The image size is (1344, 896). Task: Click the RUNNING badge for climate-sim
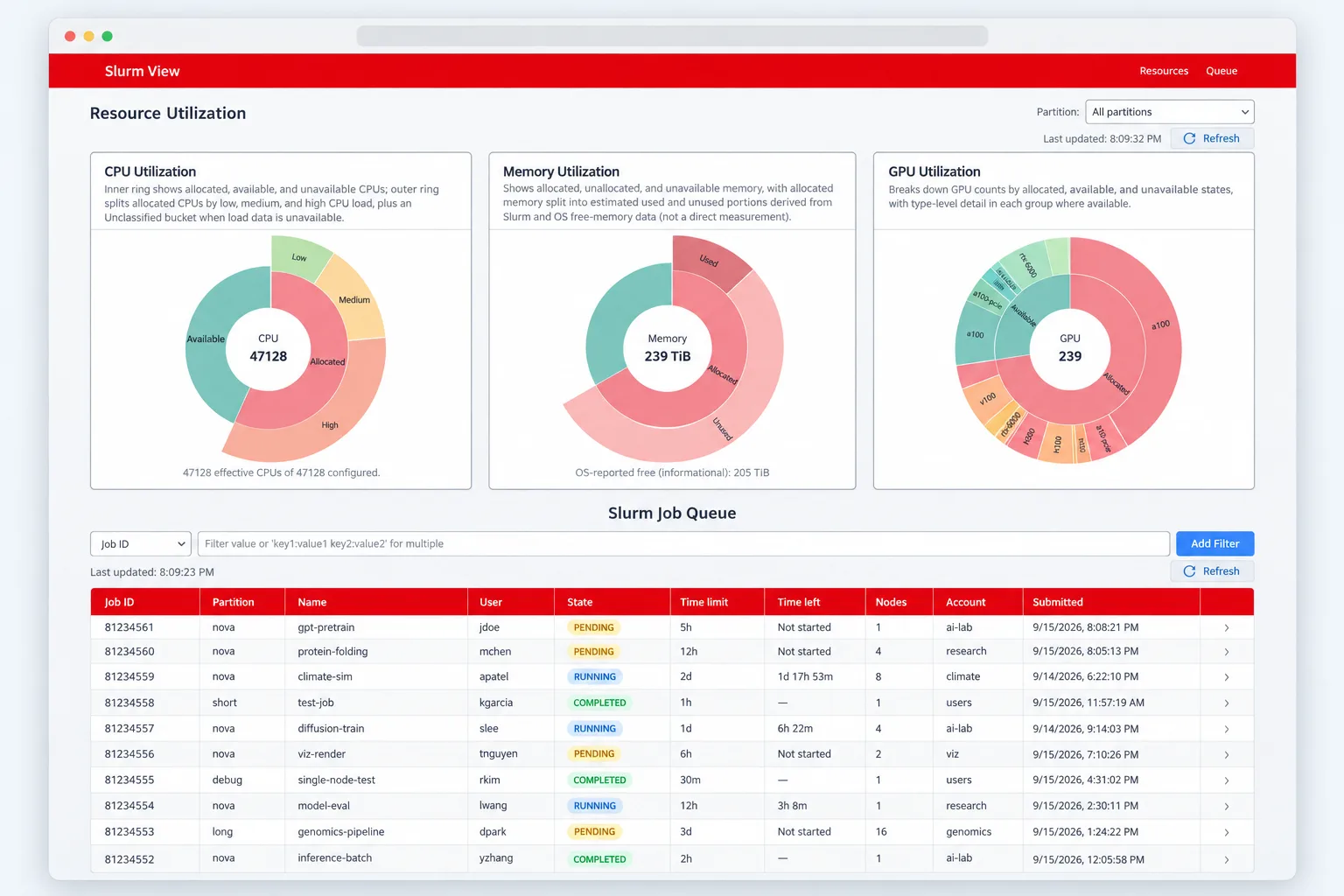pyautogui.click(x=595, y=677)
